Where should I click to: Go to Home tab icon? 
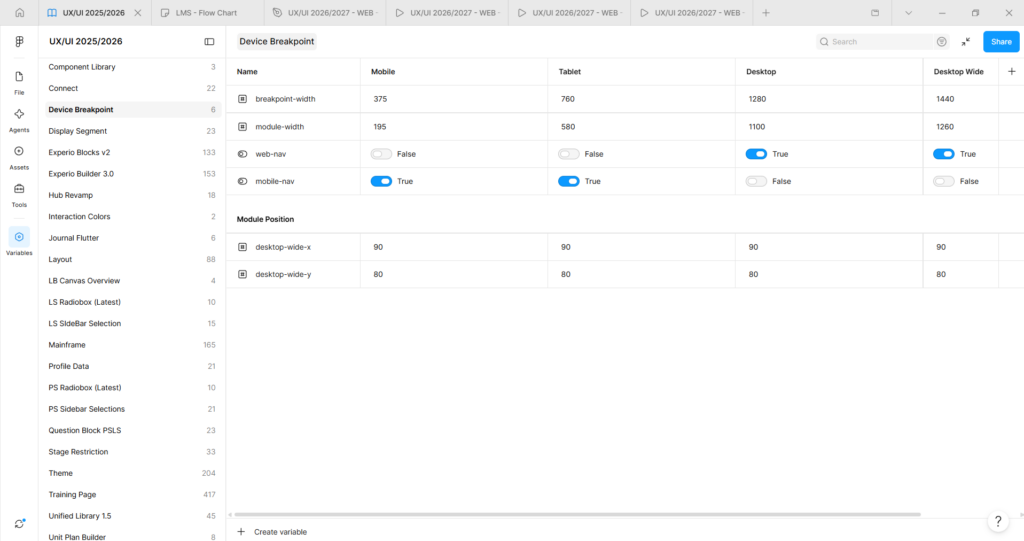pos(20,12)
